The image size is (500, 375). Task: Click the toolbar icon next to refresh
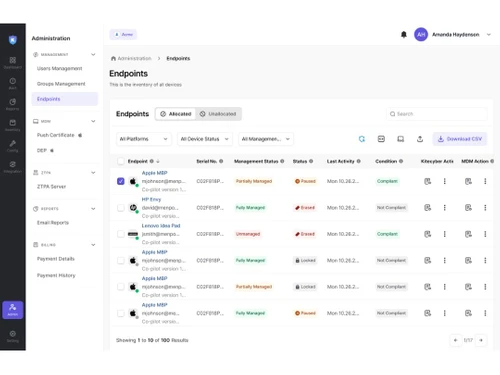(381, 139)
